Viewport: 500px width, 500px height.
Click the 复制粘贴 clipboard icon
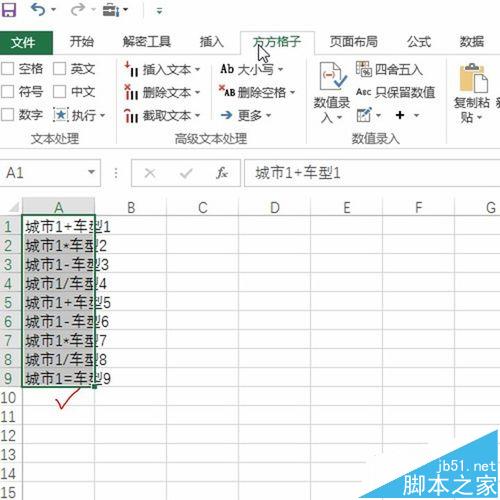point(473,78)
